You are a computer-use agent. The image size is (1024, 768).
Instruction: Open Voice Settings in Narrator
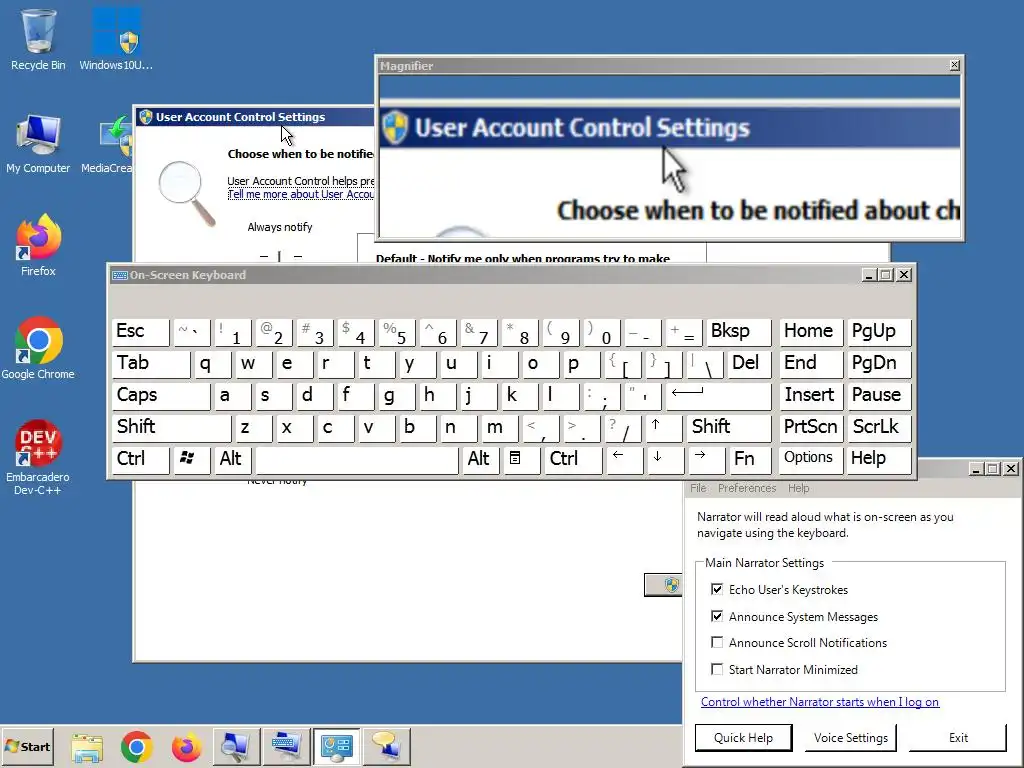point(850,738)
